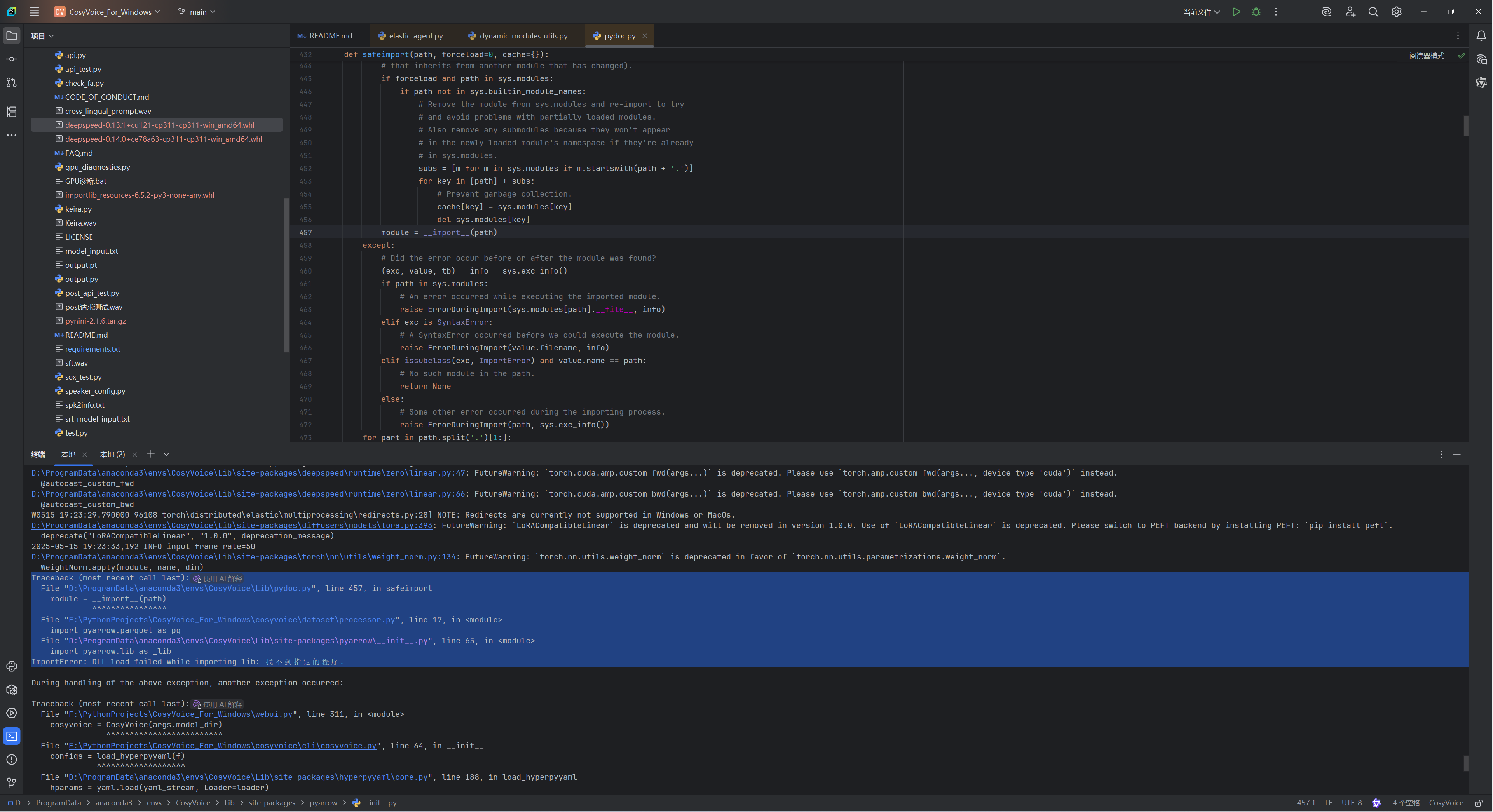The width and height of the screenshot is (1493, 812).
Task: Toggle the read-only lock in status bar
Action: tap(1479, 803)
